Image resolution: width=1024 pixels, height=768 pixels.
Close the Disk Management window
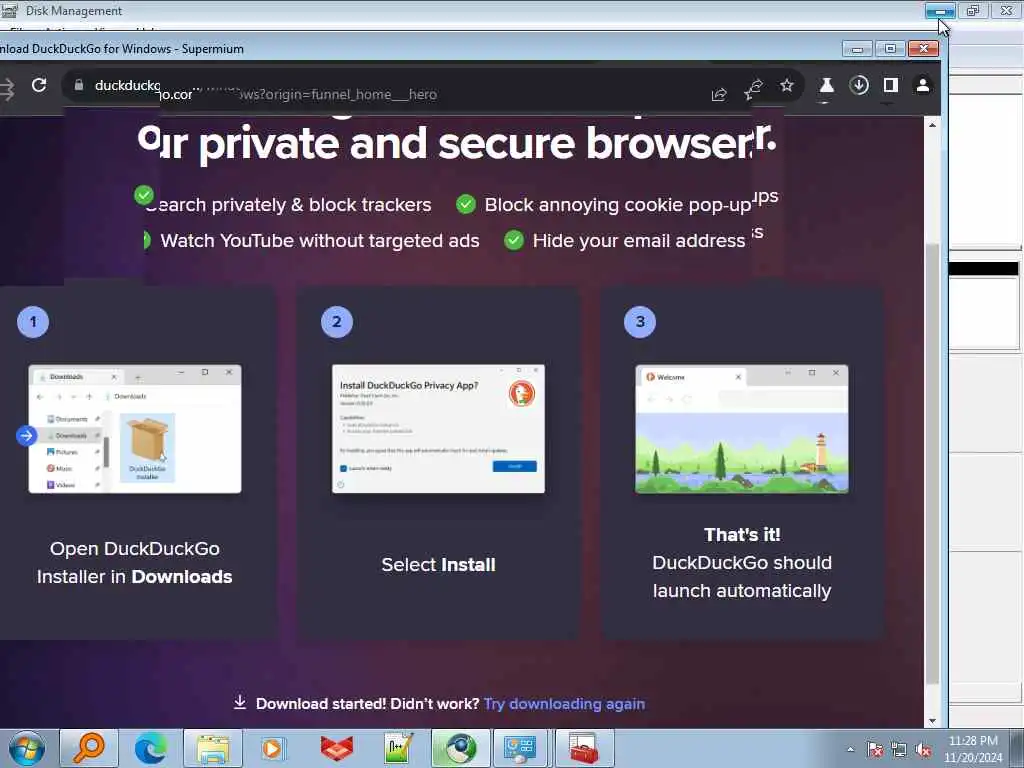[x=1006, y=11]
